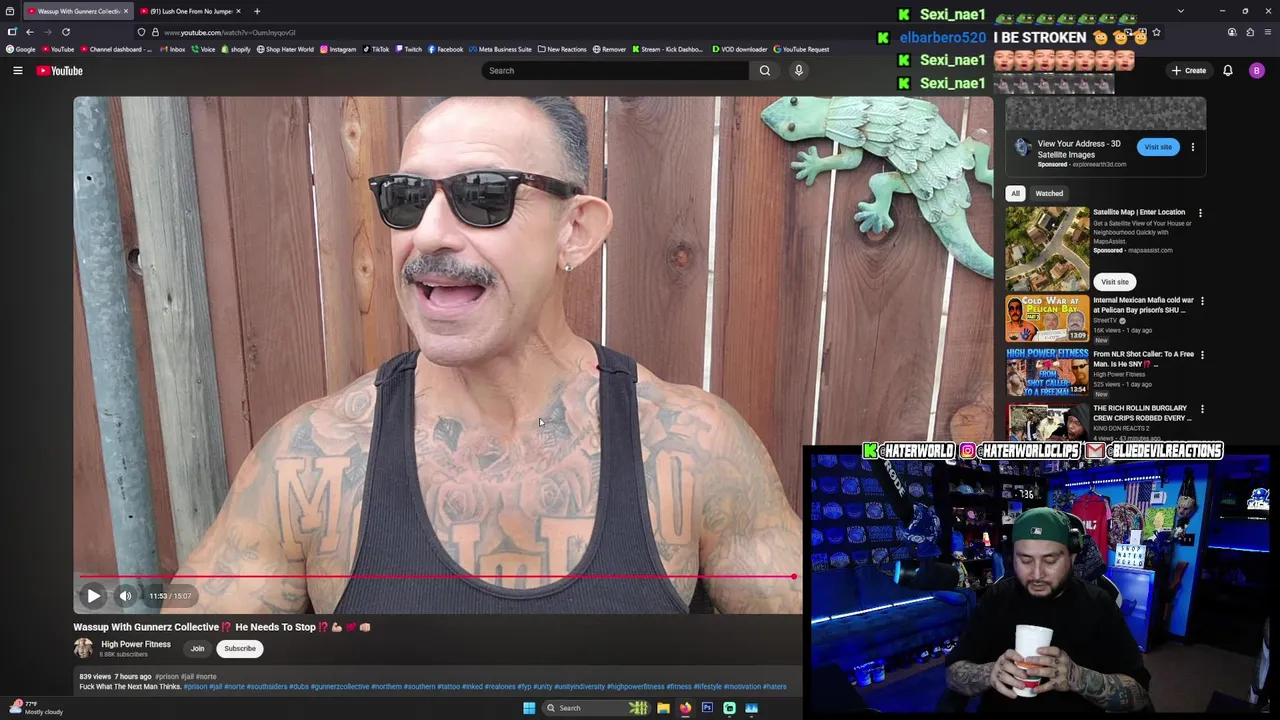Open options for View Your Address ad
Viewport: 1280px width, 720px height.
(x=1192, y=147)
